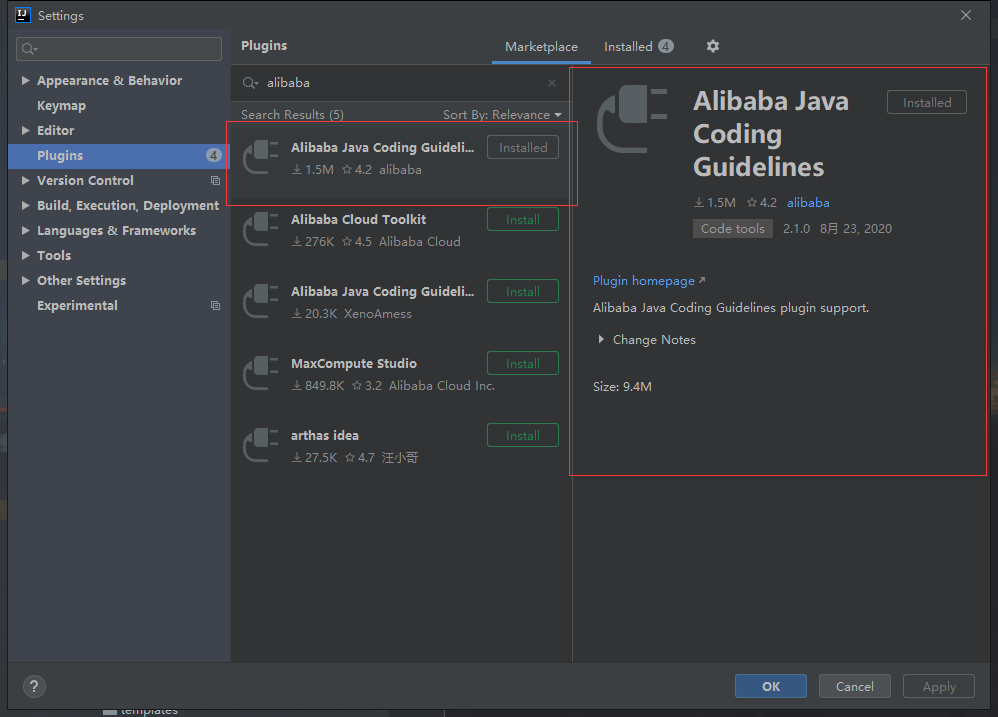Install the arthas idea plugin
Image resolution: width=998 pixels, height=717 pixels.
tap(523, 435)
